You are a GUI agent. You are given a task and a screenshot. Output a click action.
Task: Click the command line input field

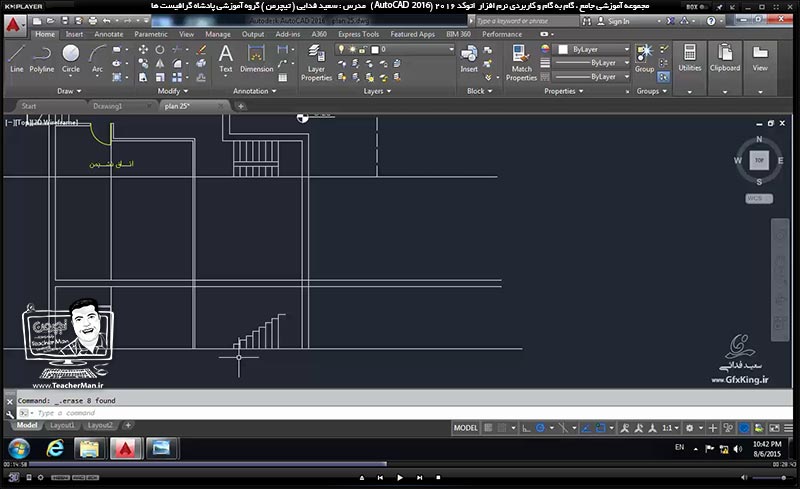click(x=405, y=413)
